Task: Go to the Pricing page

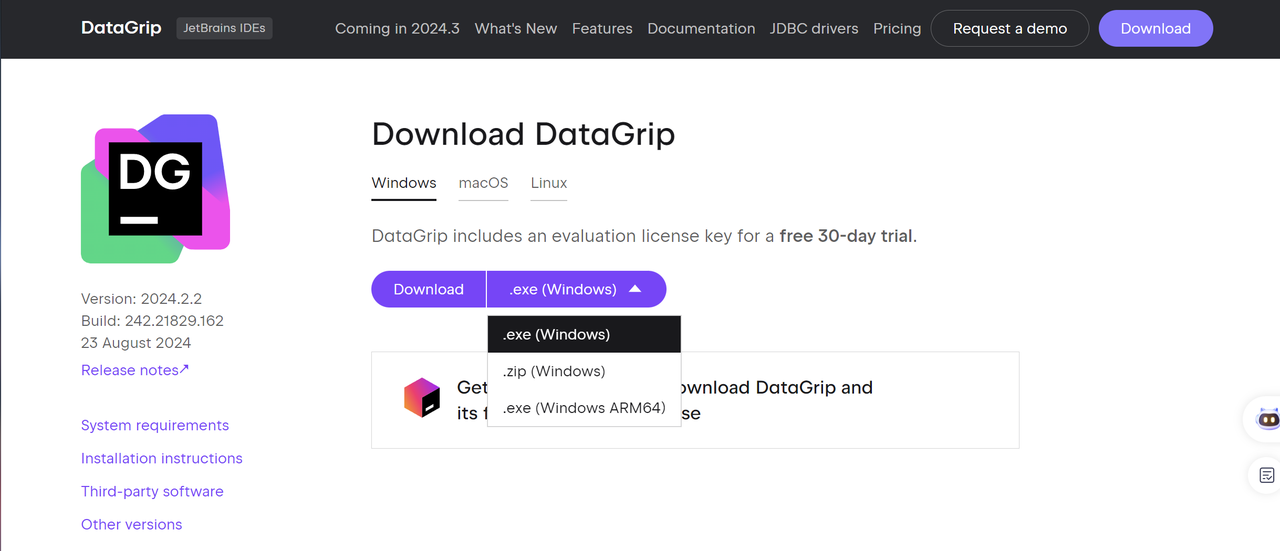Action: click(897, 28)
